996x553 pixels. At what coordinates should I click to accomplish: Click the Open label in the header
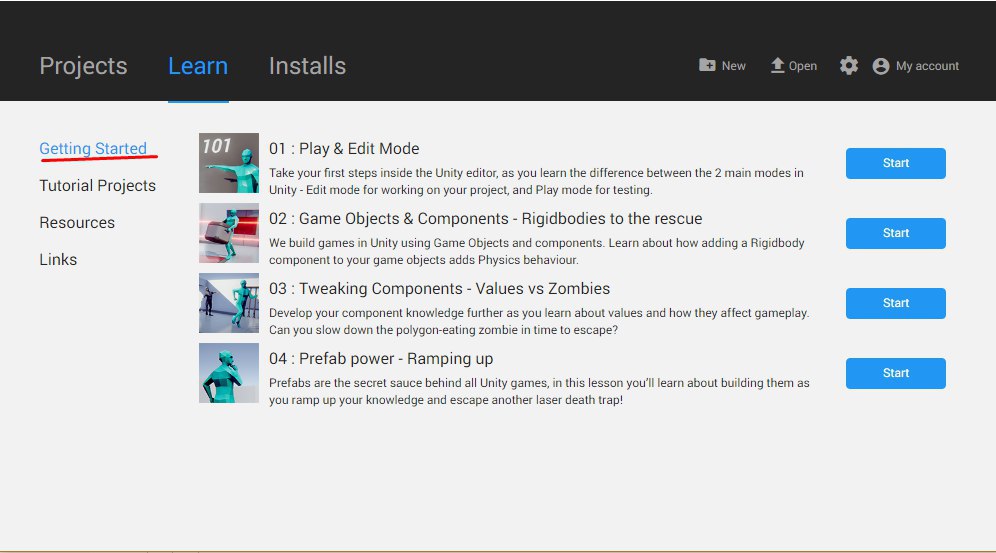pos(803,66)
